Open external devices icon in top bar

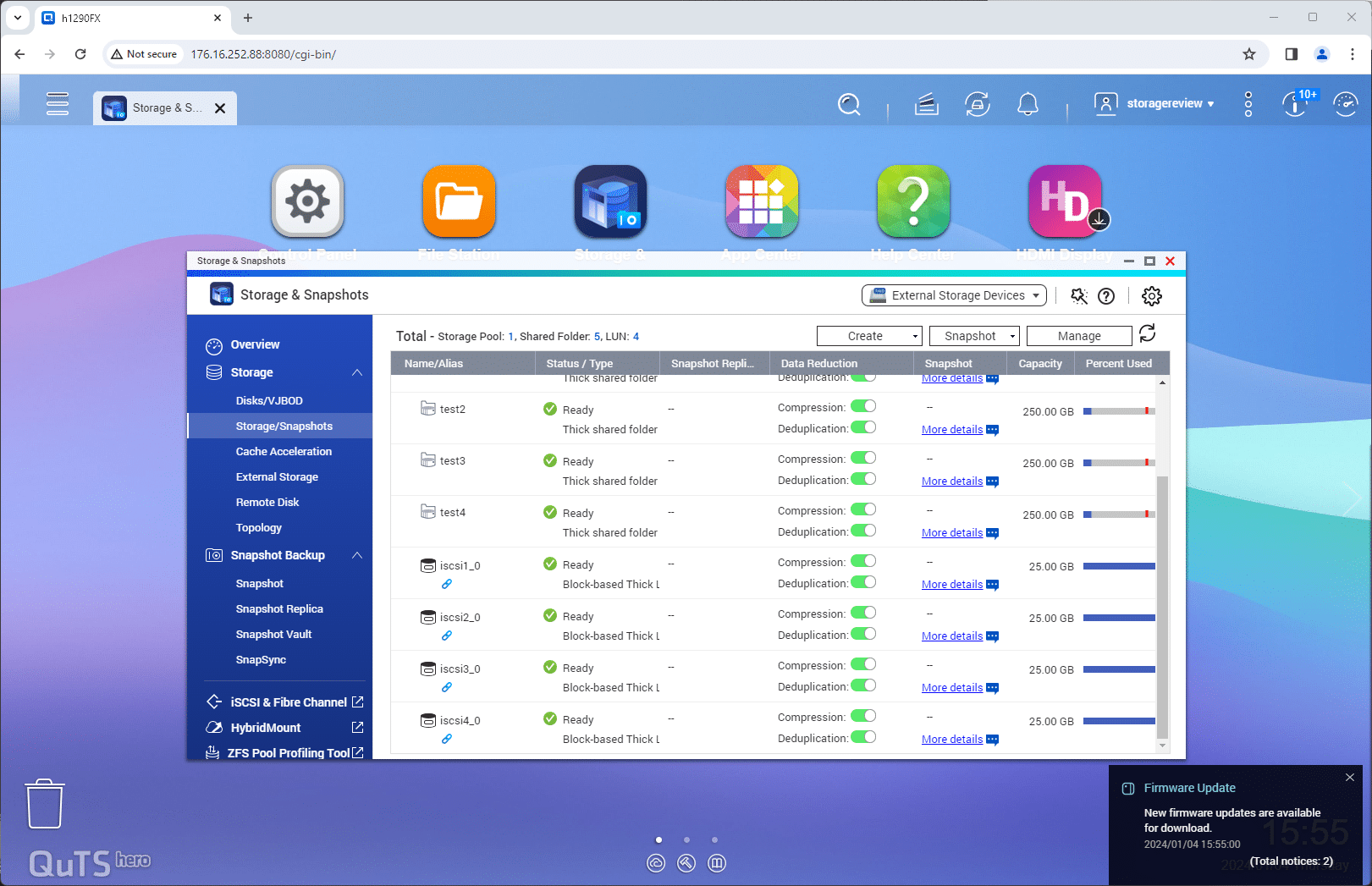(x=978, y=104)
